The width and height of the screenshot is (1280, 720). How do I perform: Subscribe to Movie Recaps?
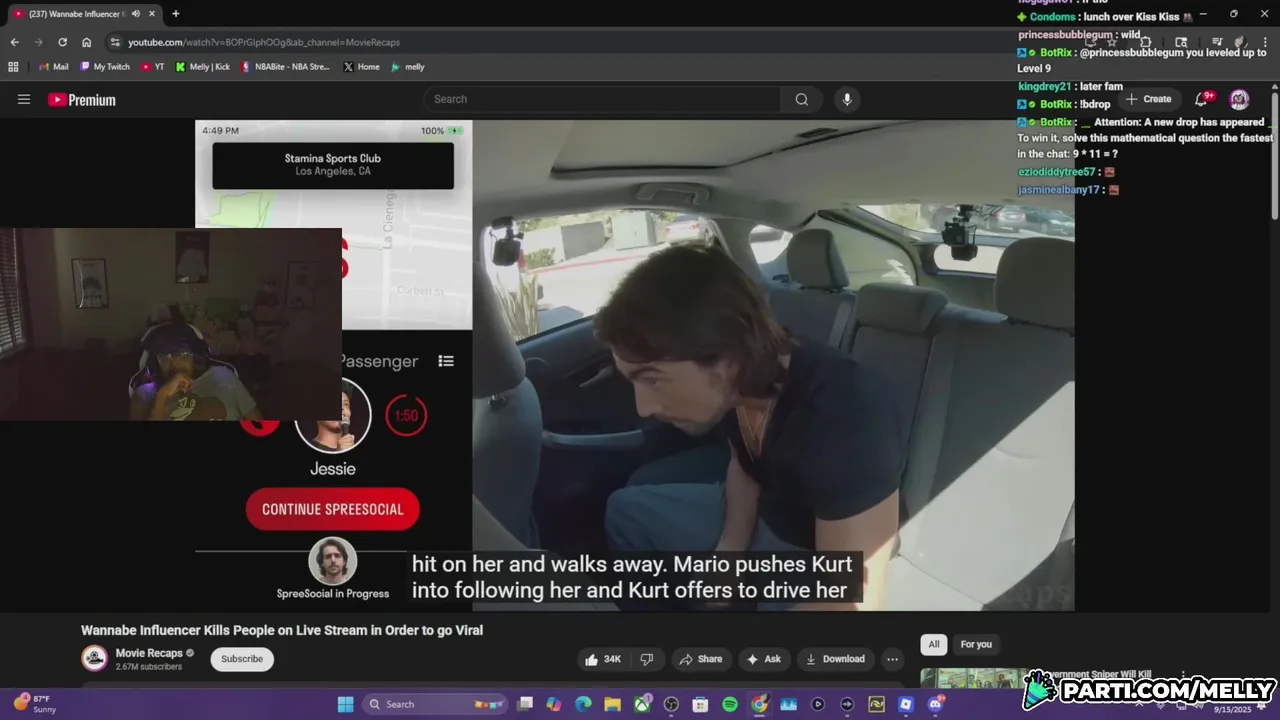click(242, 659)
